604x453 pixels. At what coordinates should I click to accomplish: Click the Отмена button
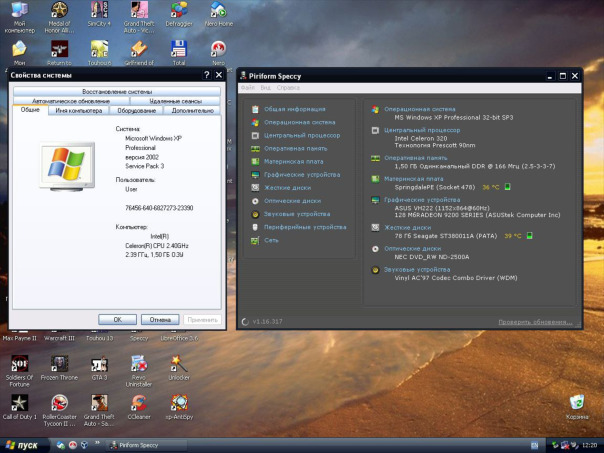[x=160, y=320]
